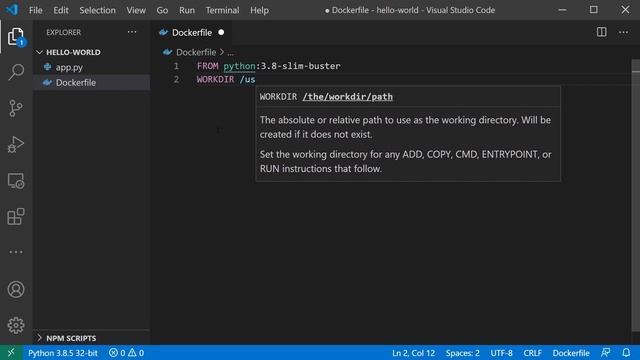This screenshot has height=360, width=640.
Task: Click the 3.8-slim-buster tag text
Action: 300,66
